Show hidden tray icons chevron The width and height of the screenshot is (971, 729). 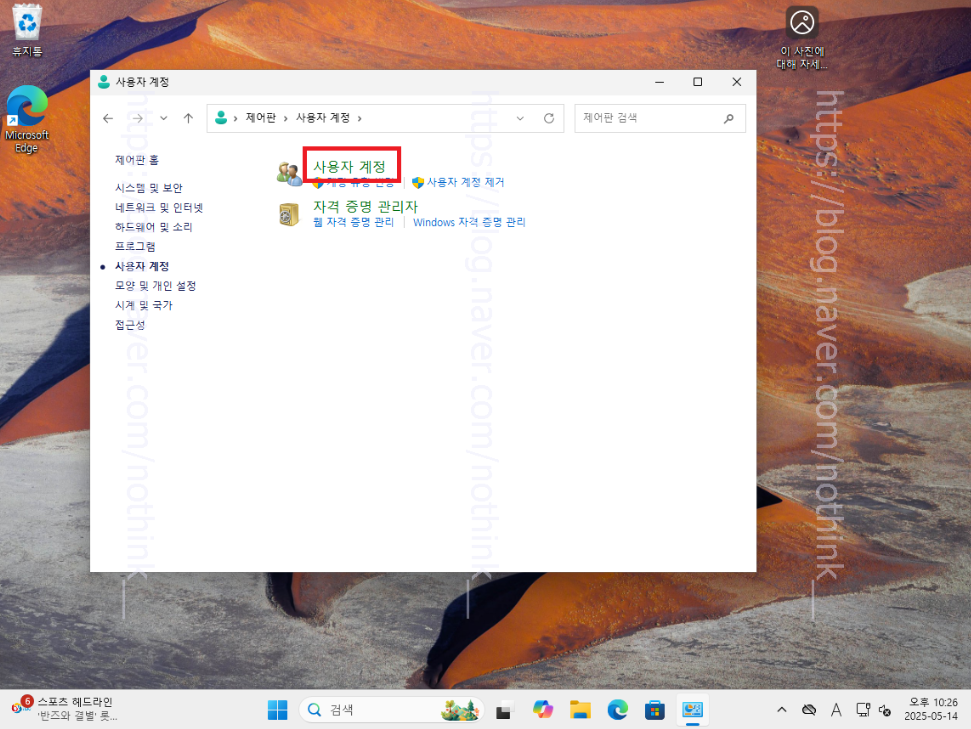(782, 710)
